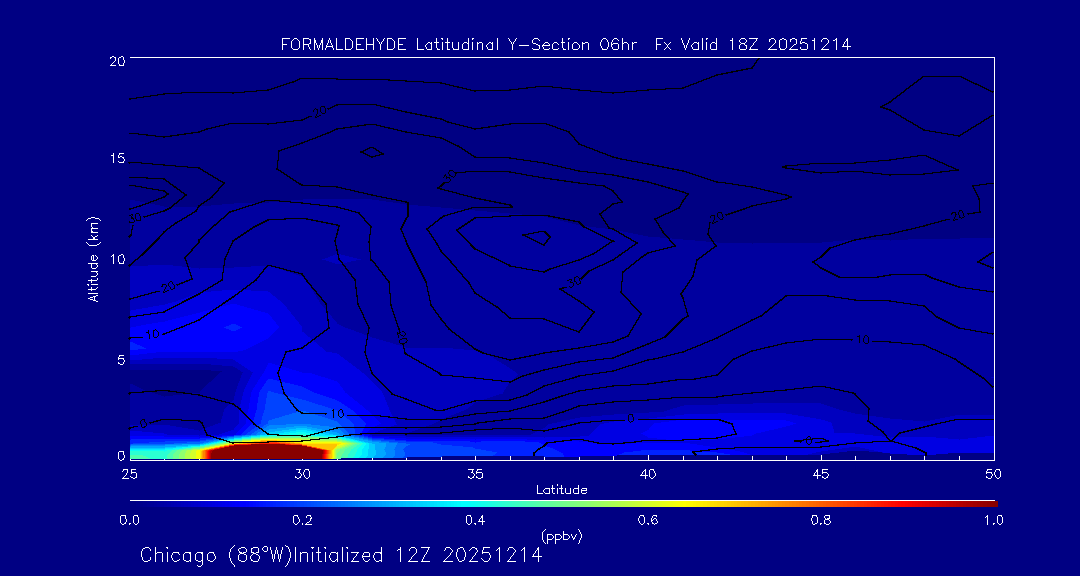Click the 0.6 label under the colorbar

648,520
